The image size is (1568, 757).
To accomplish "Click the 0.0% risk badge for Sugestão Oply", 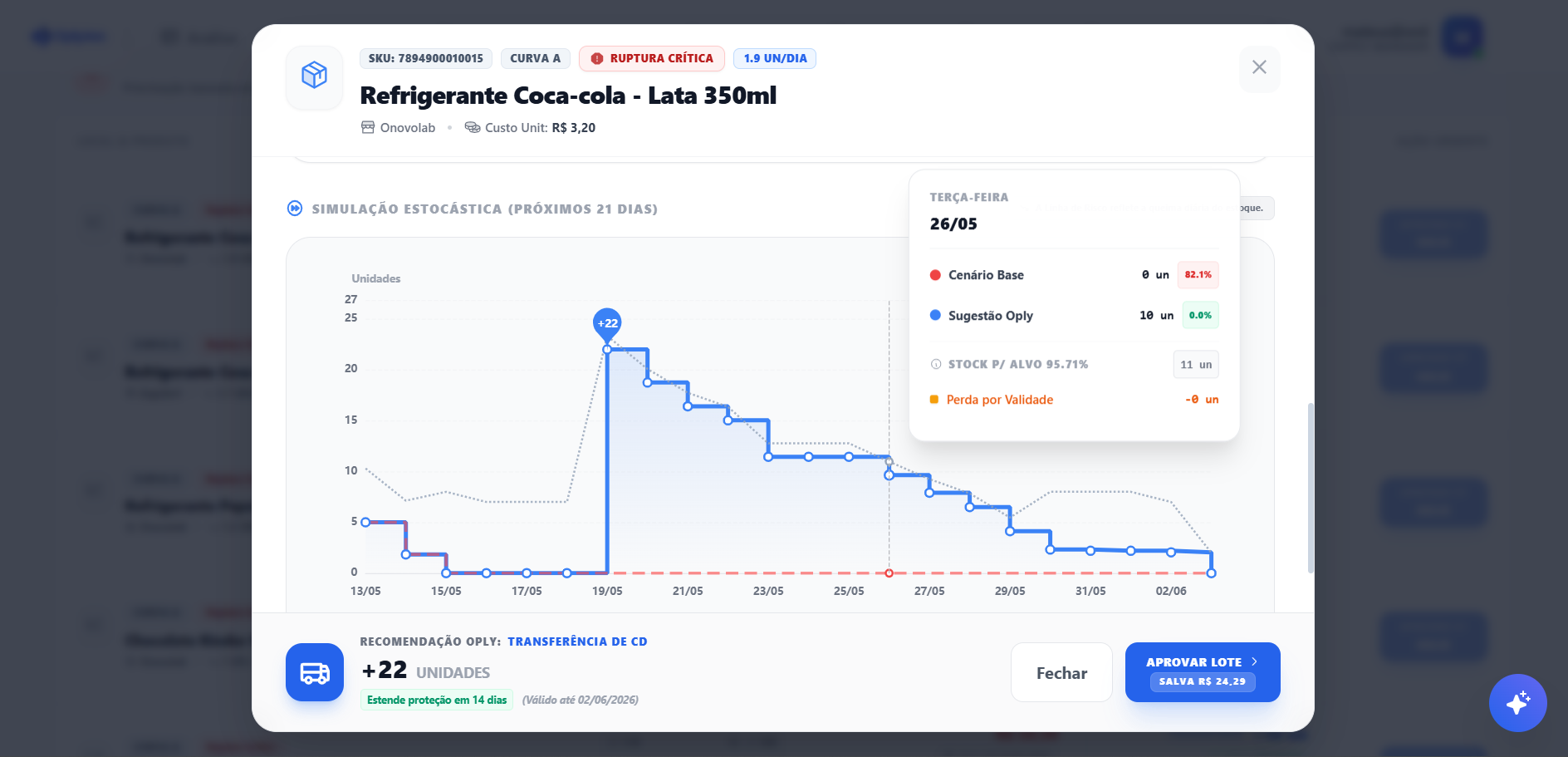I will (x=1200, y=316).
